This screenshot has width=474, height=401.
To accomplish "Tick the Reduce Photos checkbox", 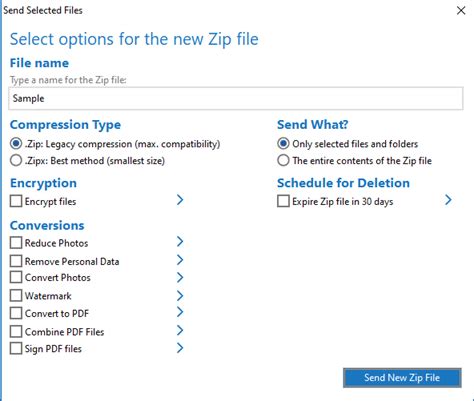I will pos(16,243).
